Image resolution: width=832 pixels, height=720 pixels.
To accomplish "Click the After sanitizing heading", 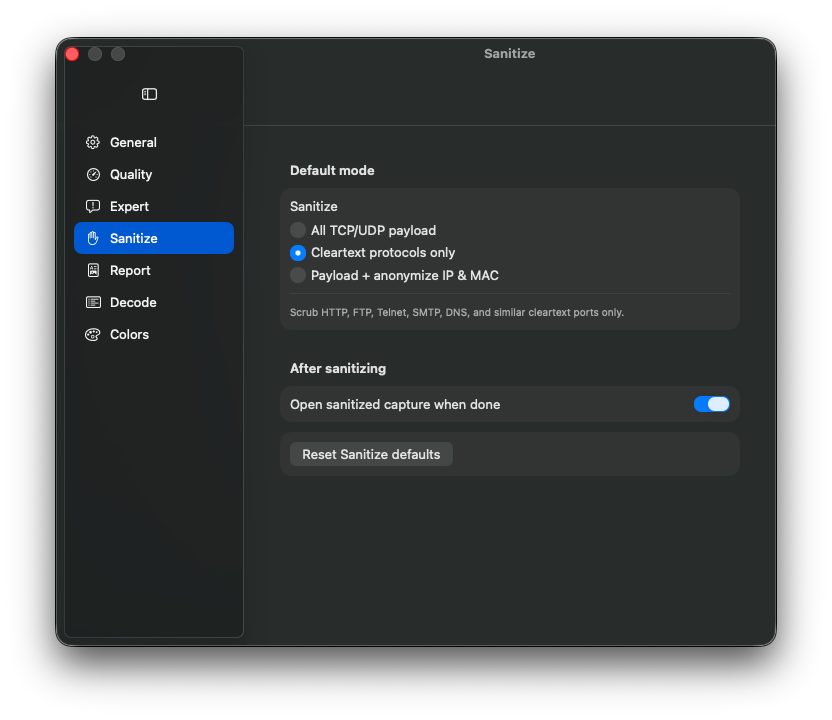I will pos(338,368).
